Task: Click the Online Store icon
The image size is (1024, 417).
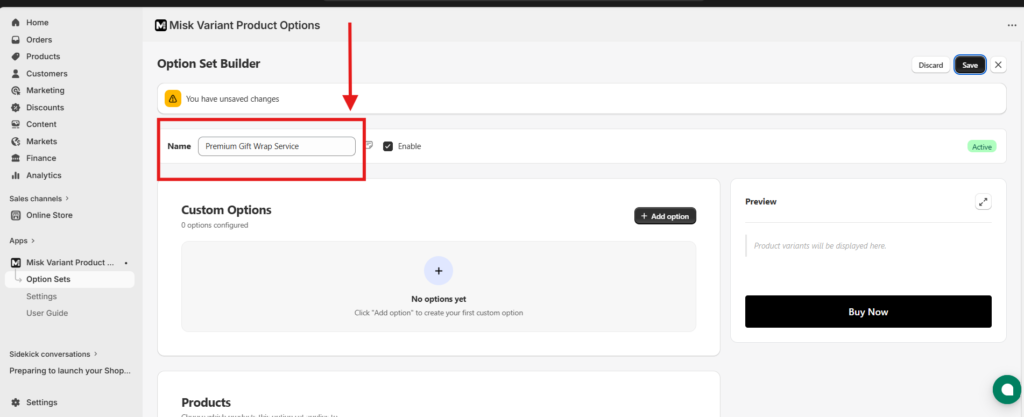Action: [x=15, y=215]
